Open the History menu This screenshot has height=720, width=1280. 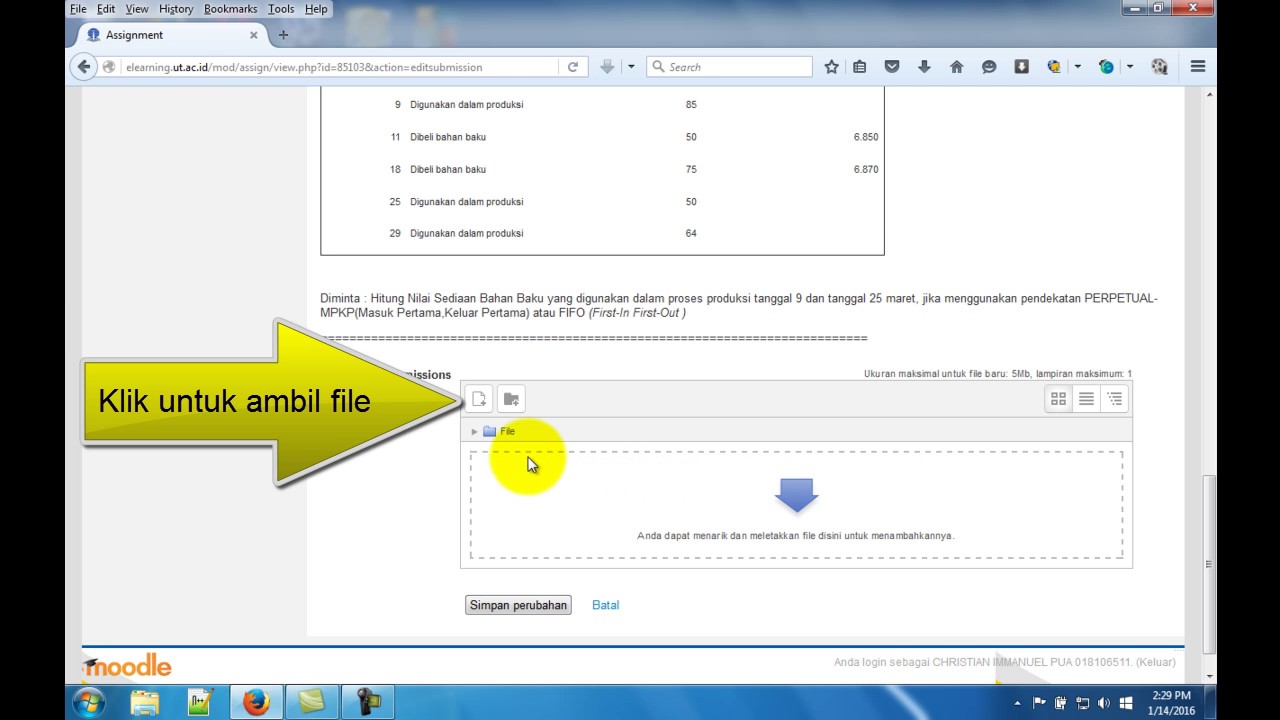[176, 9]
